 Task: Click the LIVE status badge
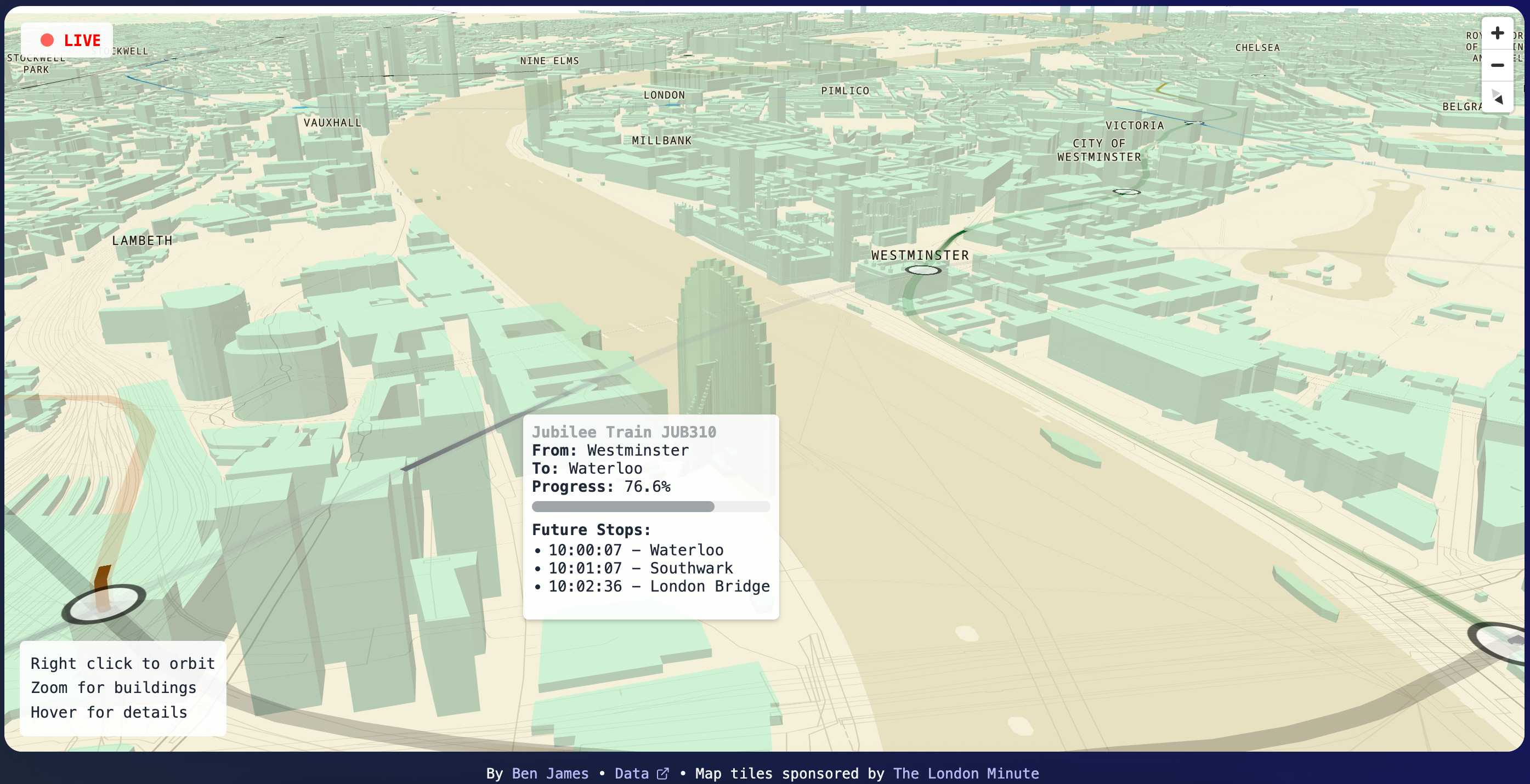coord(66,40)
